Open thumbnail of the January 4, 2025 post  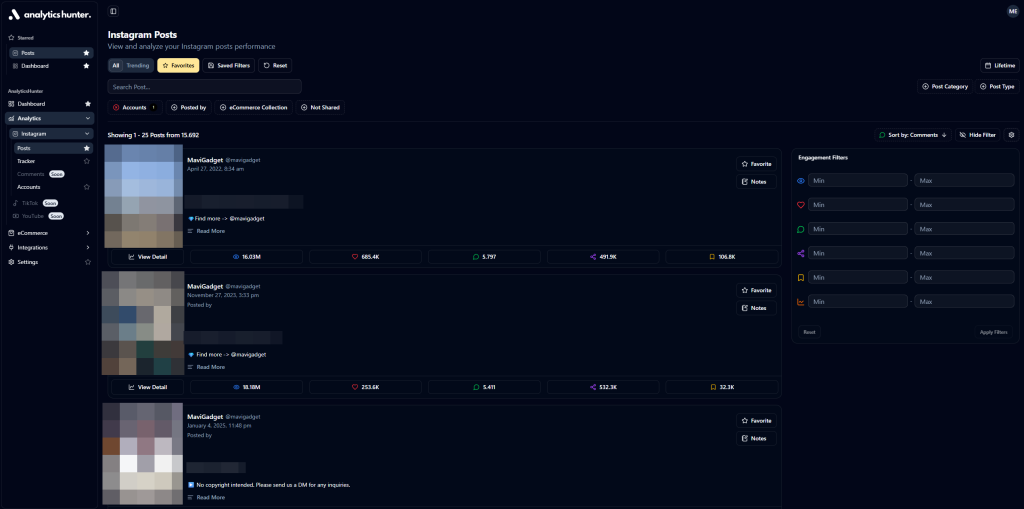pyautogui.click(x=143, y=453)
